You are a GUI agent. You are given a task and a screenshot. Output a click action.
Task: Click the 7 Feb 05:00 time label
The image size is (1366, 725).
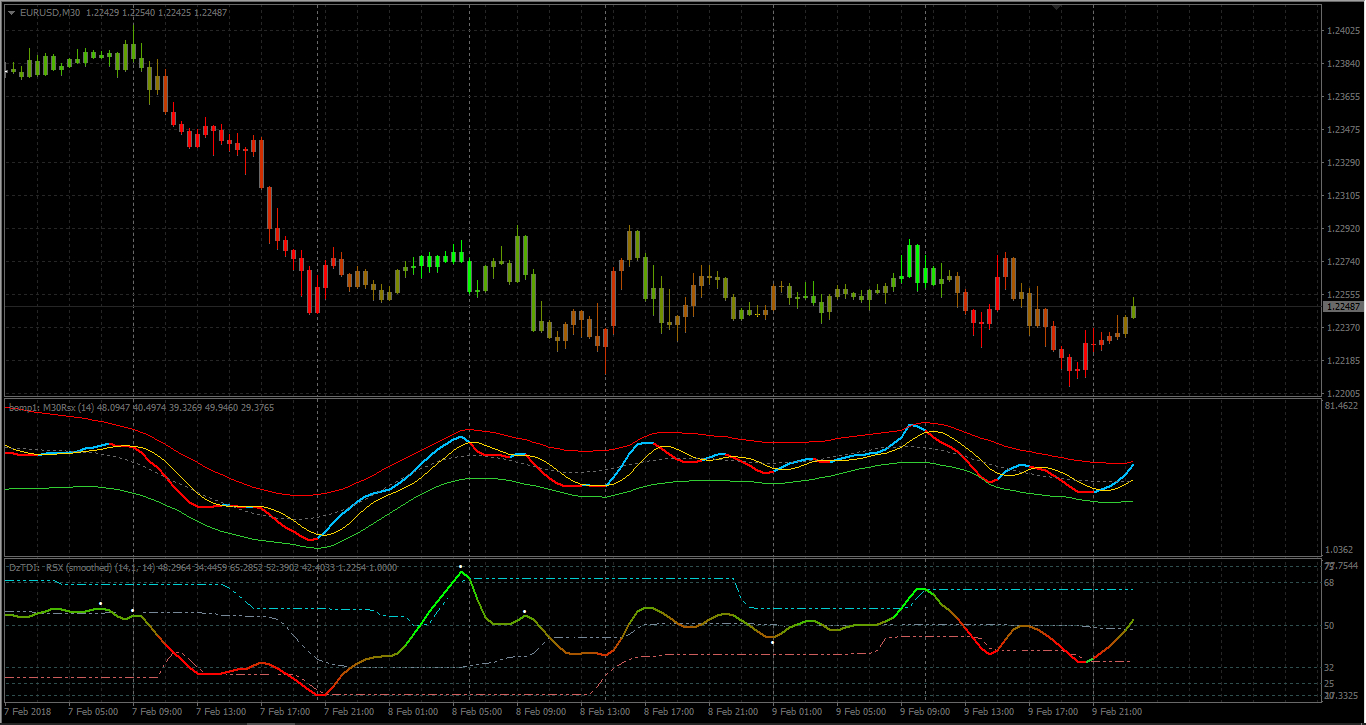[94, 712]
